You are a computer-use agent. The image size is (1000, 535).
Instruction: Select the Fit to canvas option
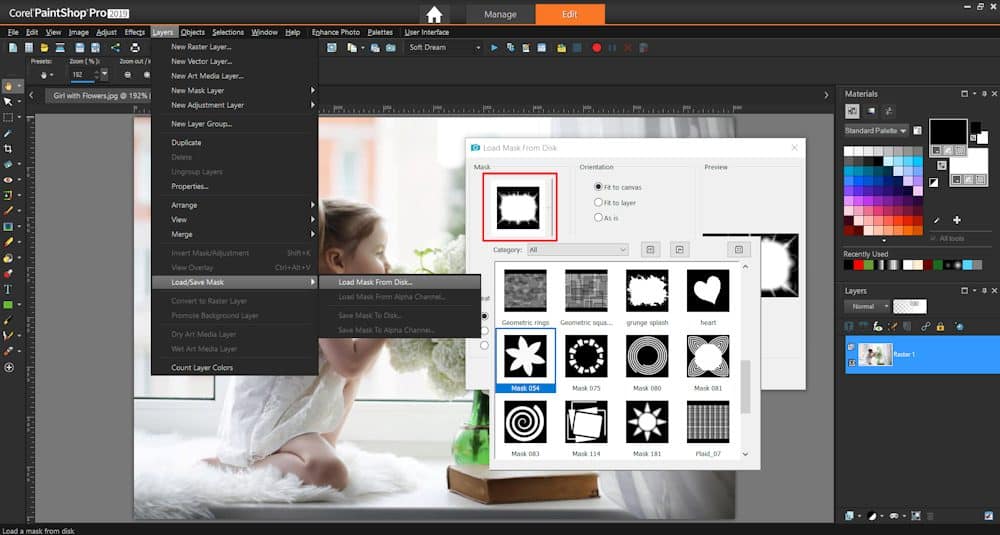tap(599, 187)
